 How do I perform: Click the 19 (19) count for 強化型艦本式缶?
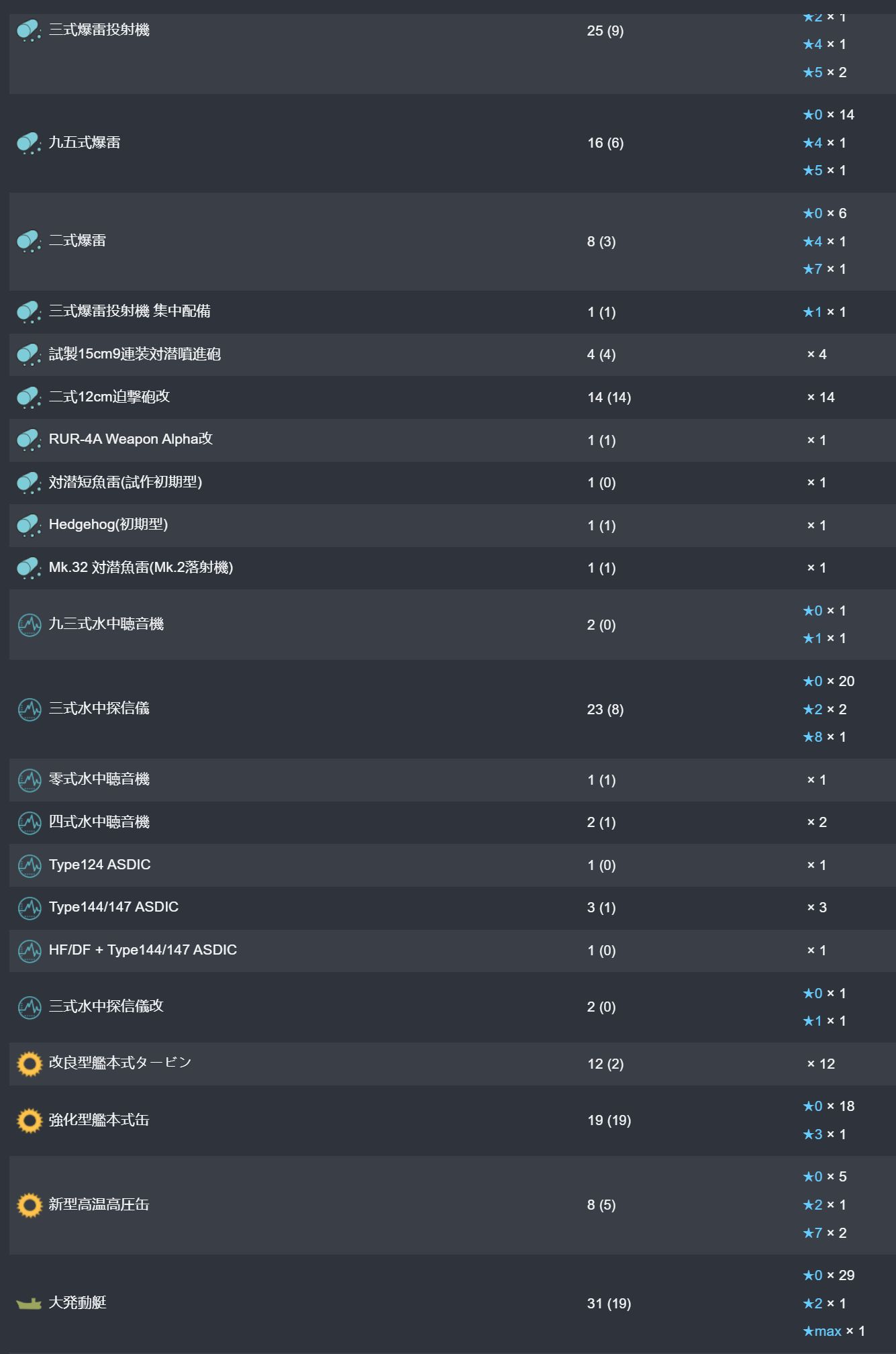point(609,1120)
